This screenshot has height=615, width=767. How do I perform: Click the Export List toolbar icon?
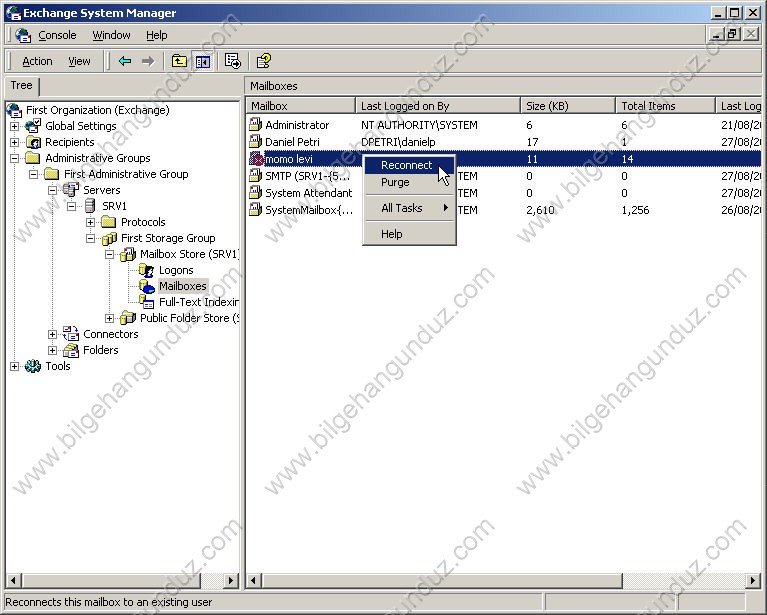(x=233, y=61)
